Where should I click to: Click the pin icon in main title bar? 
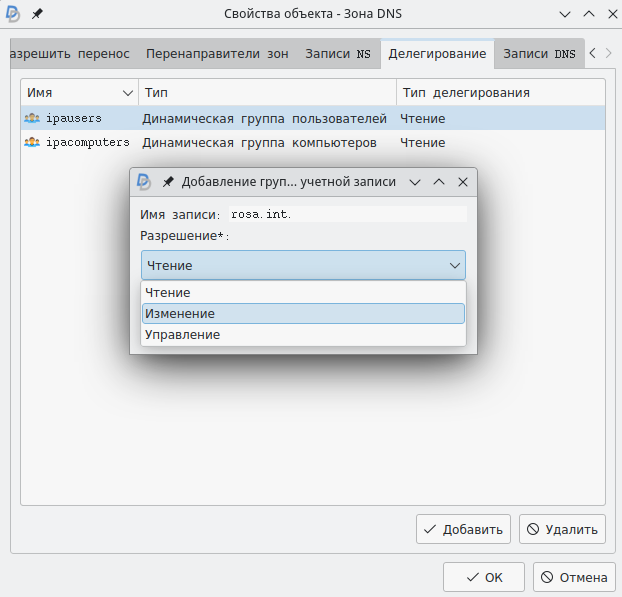[37, 14]
